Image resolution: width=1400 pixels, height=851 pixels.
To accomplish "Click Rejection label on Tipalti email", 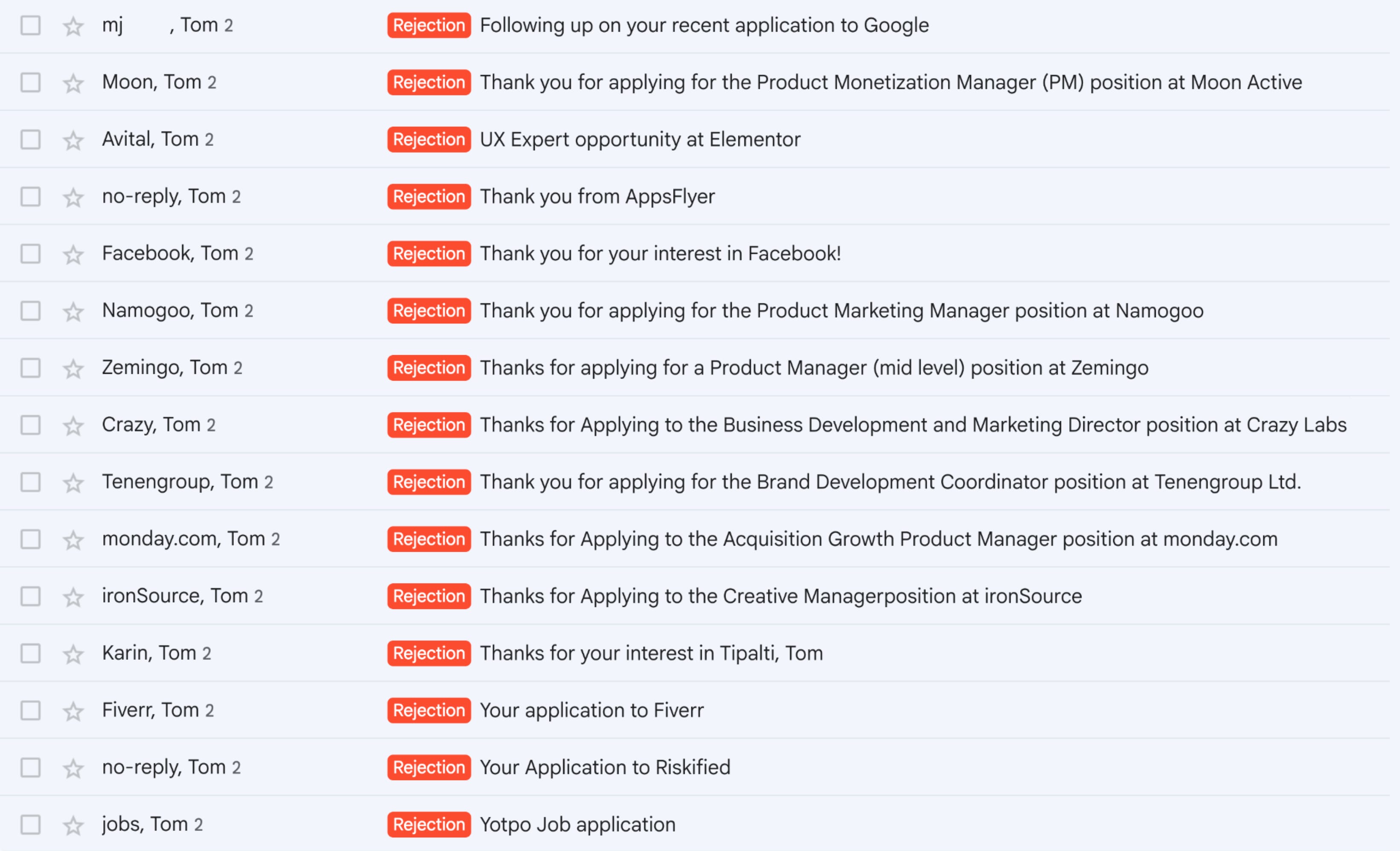I will tap(429, 653).
